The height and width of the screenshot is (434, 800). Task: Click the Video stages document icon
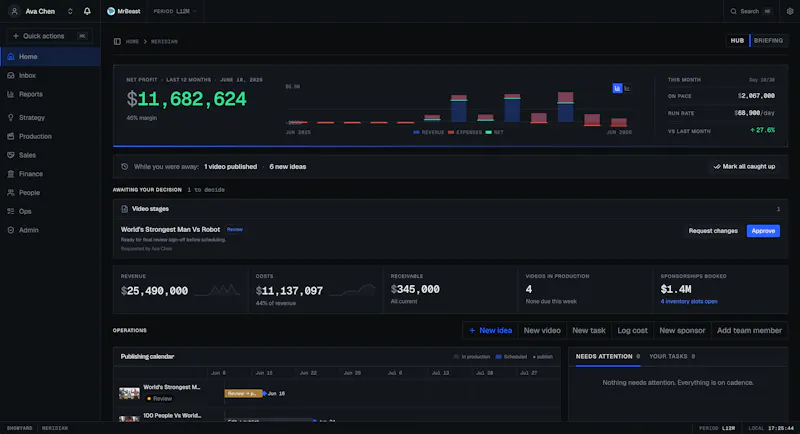[x=124, y=209]
